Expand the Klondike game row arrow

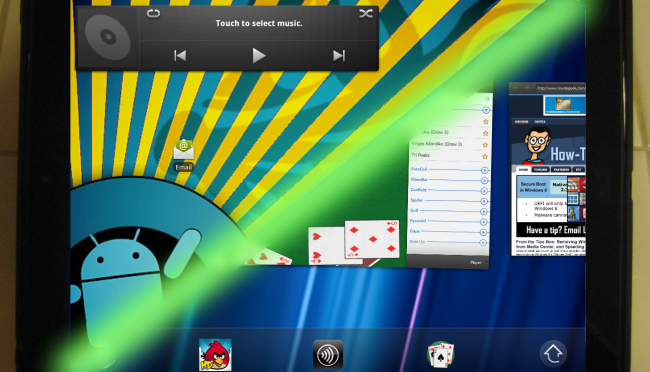point(484,181)
